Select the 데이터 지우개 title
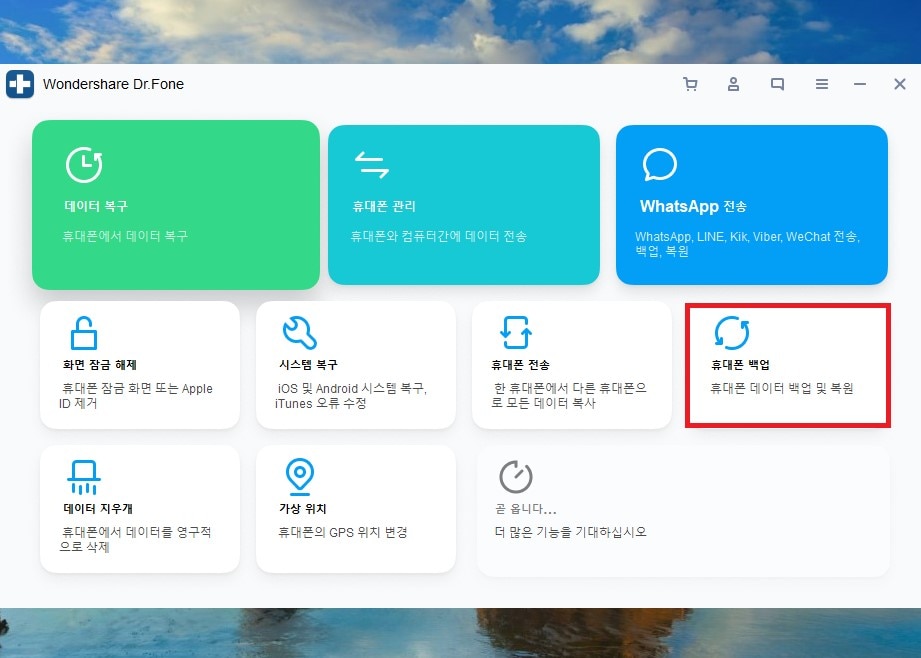 pos(98,509)
